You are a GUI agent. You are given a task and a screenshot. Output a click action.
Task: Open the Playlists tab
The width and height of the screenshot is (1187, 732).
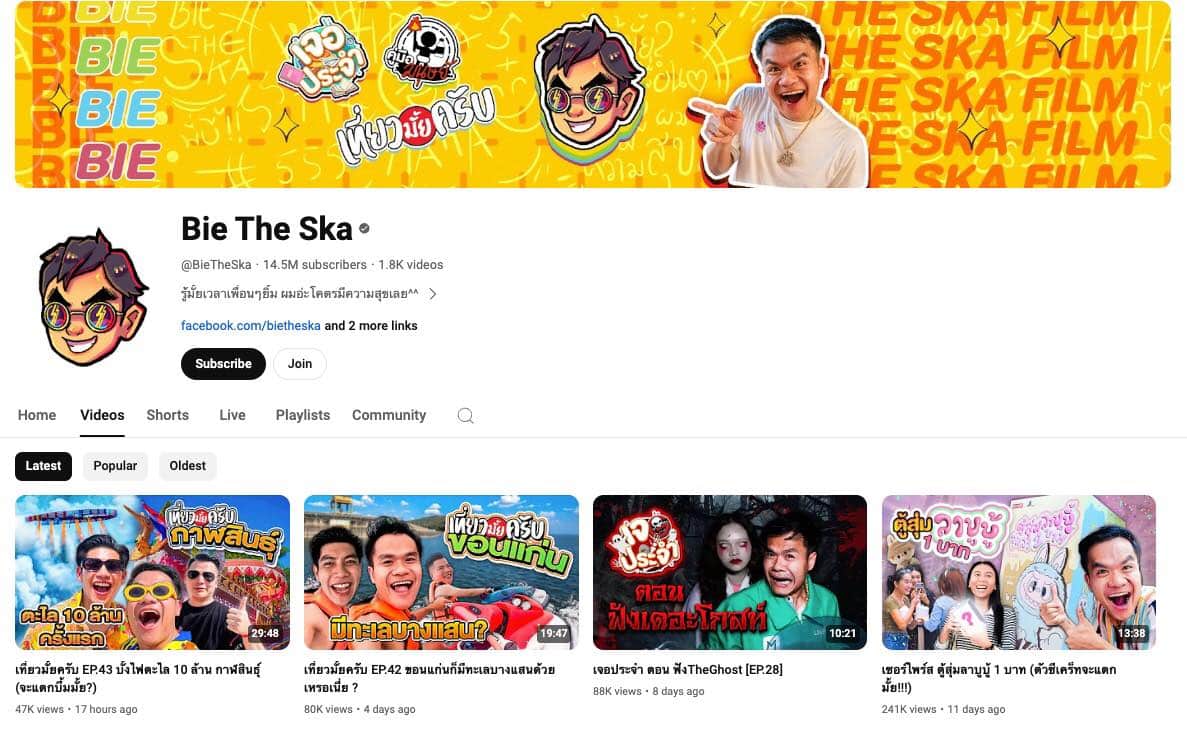click(303, 415)
